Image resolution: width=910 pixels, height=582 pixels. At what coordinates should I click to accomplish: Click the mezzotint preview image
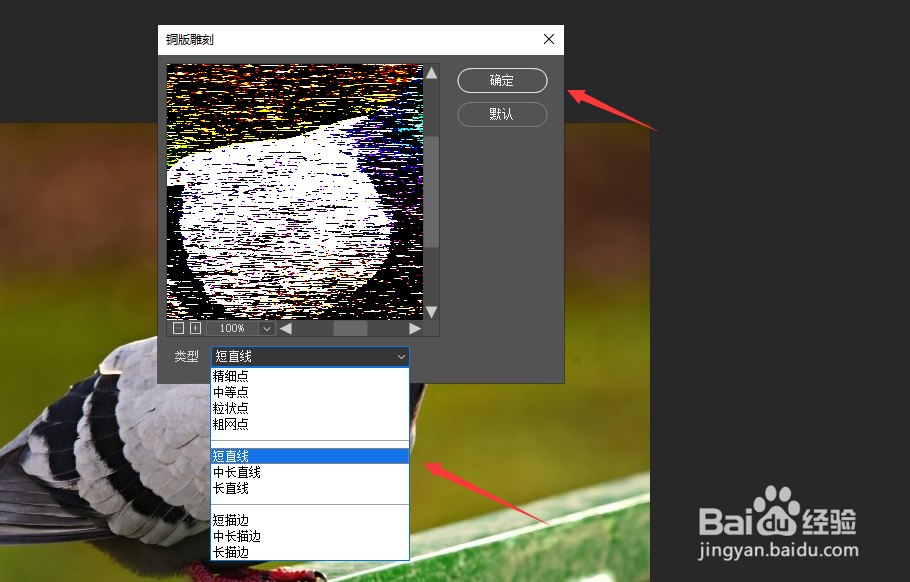pyautogui.click(x=295, y=191)
